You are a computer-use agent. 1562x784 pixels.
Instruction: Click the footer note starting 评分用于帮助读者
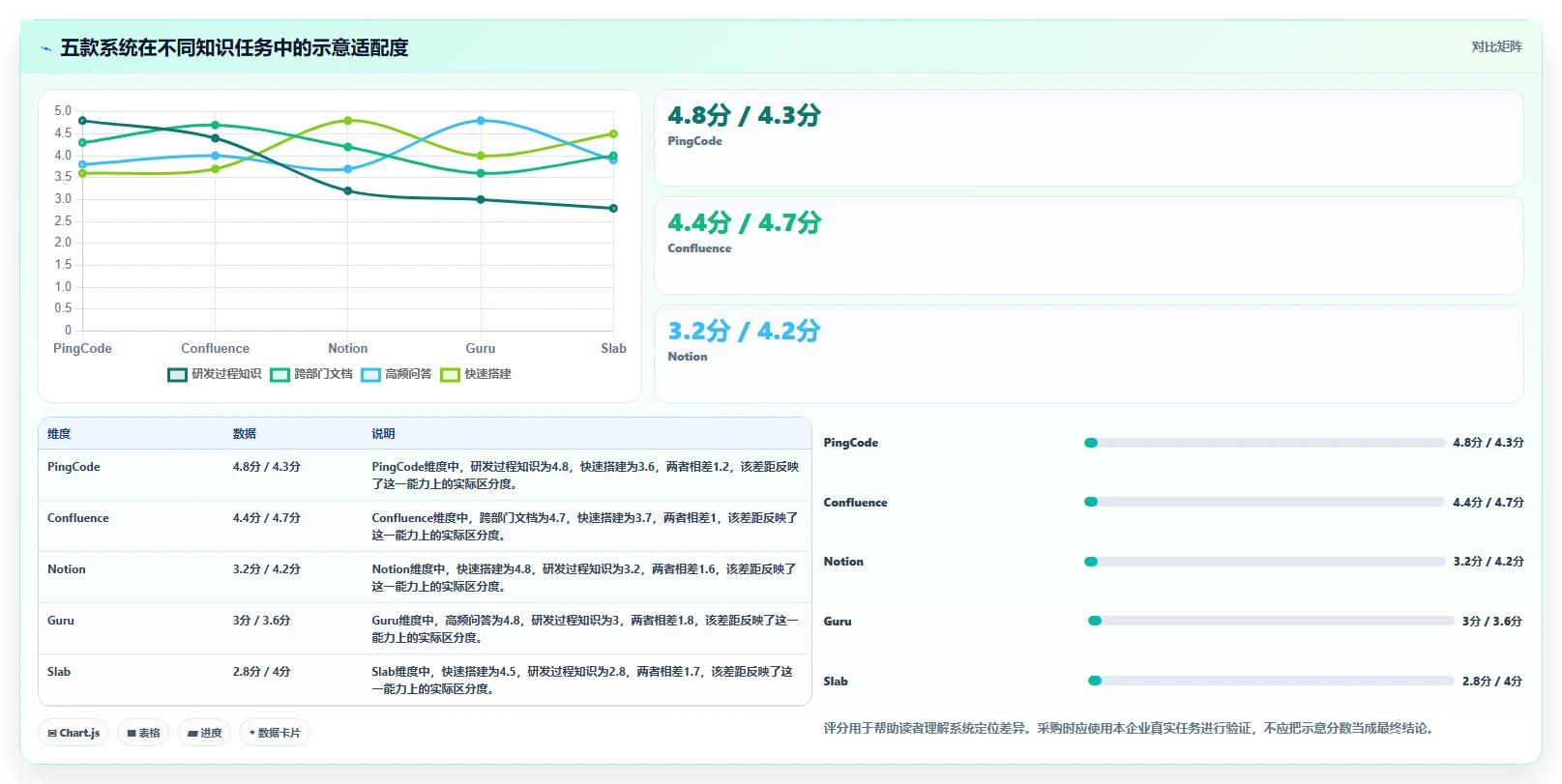[1128, 729]
